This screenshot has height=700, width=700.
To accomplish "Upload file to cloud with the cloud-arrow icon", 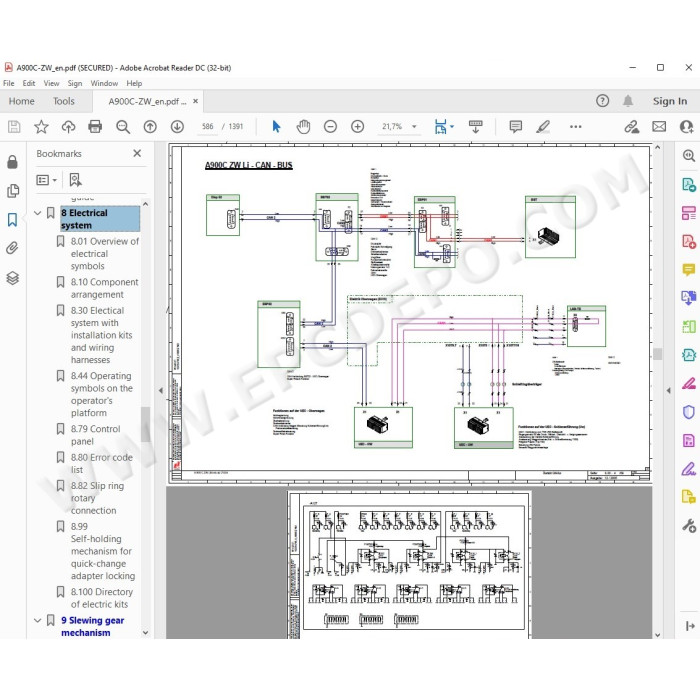I will (x=68, y=127).
